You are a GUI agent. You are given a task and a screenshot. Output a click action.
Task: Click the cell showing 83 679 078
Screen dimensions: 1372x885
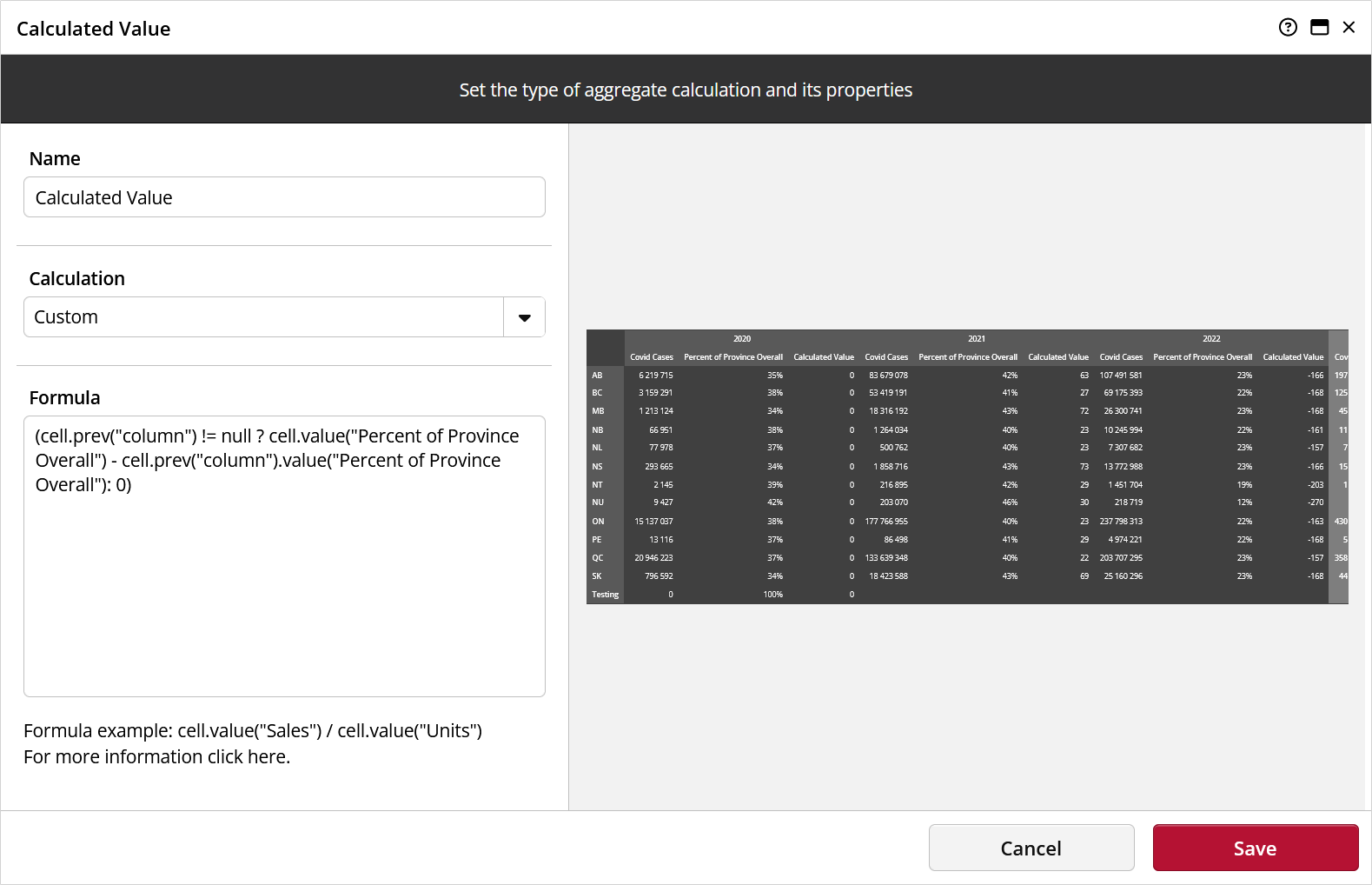886,376
